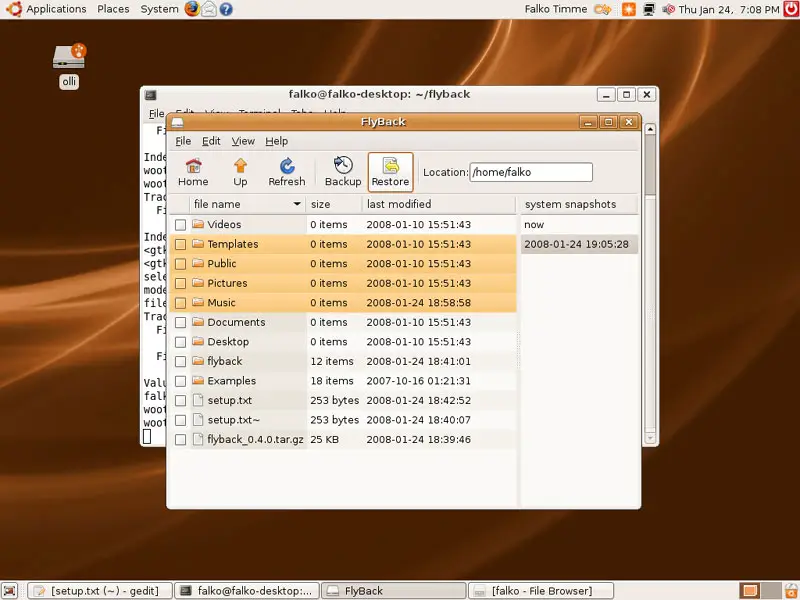Screen dimensions: 800x600
Task: Click the Falko Timme user name
Action: (556, 9)
